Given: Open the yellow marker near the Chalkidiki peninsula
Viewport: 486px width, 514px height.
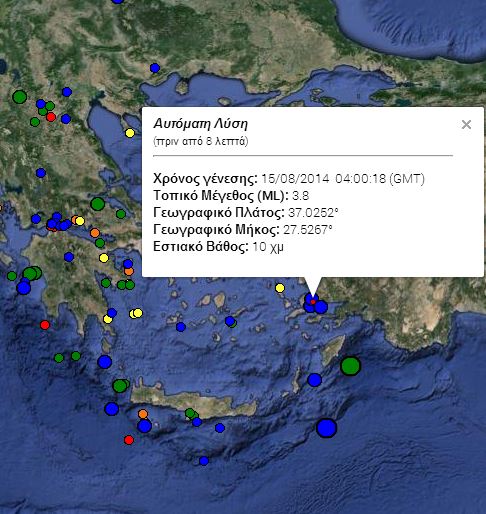Looking at the screenshot, I should (130, 133).
